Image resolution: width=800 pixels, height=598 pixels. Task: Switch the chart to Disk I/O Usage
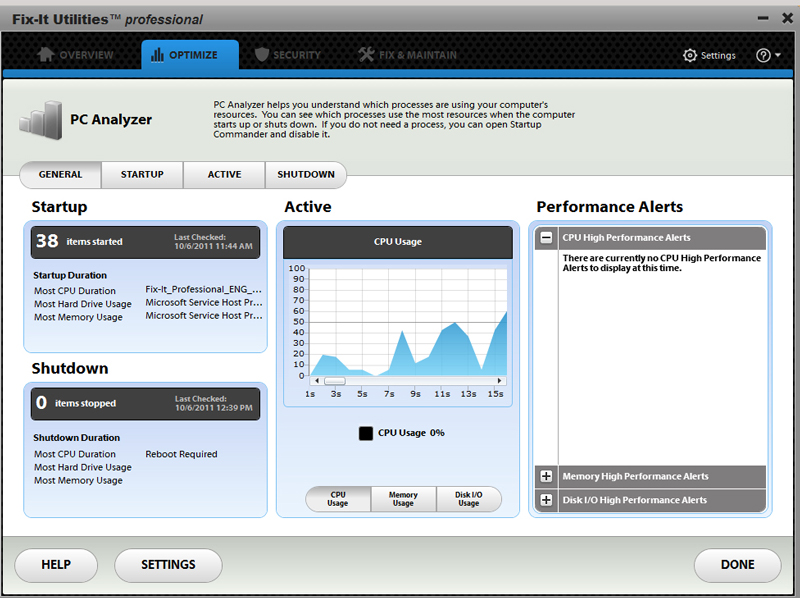[468, 499]
